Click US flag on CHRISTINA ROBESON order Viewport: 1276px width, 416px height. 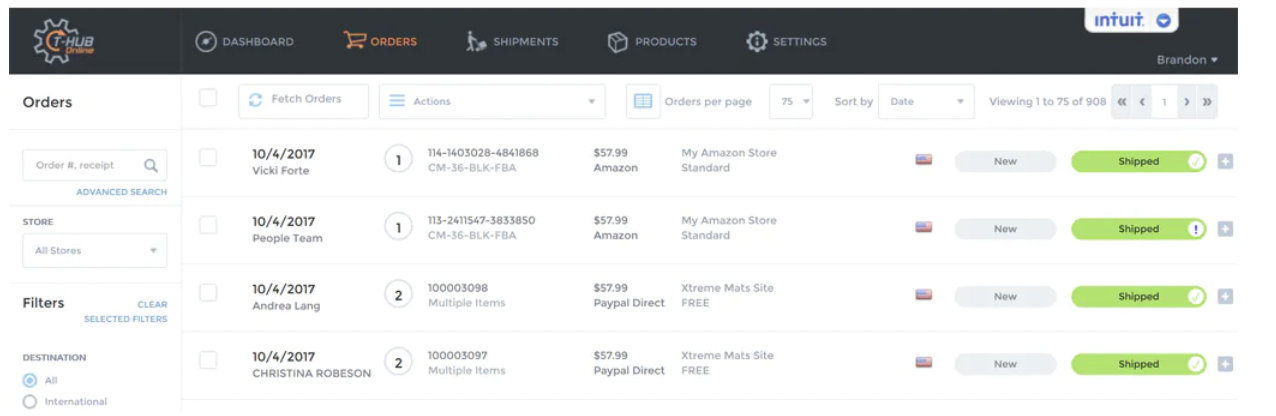click(x=924, y=362)
